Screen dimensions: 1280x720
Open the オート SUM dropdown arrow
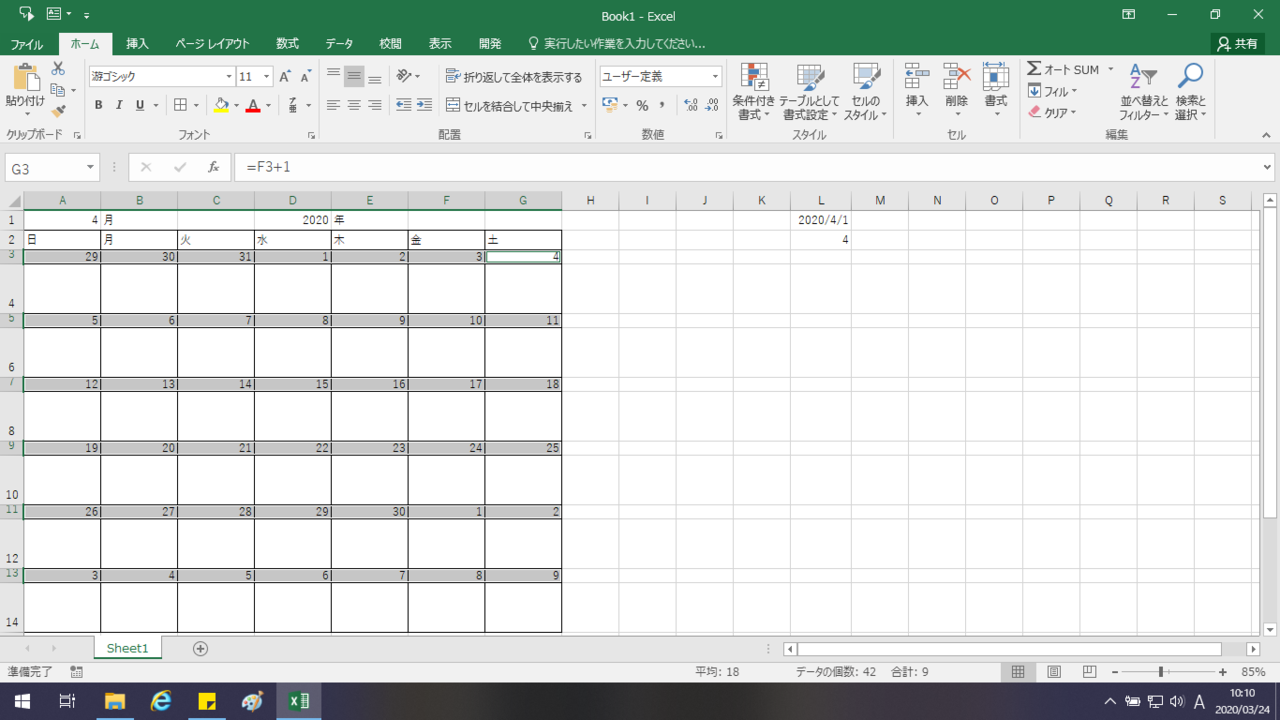point(1110,69)
